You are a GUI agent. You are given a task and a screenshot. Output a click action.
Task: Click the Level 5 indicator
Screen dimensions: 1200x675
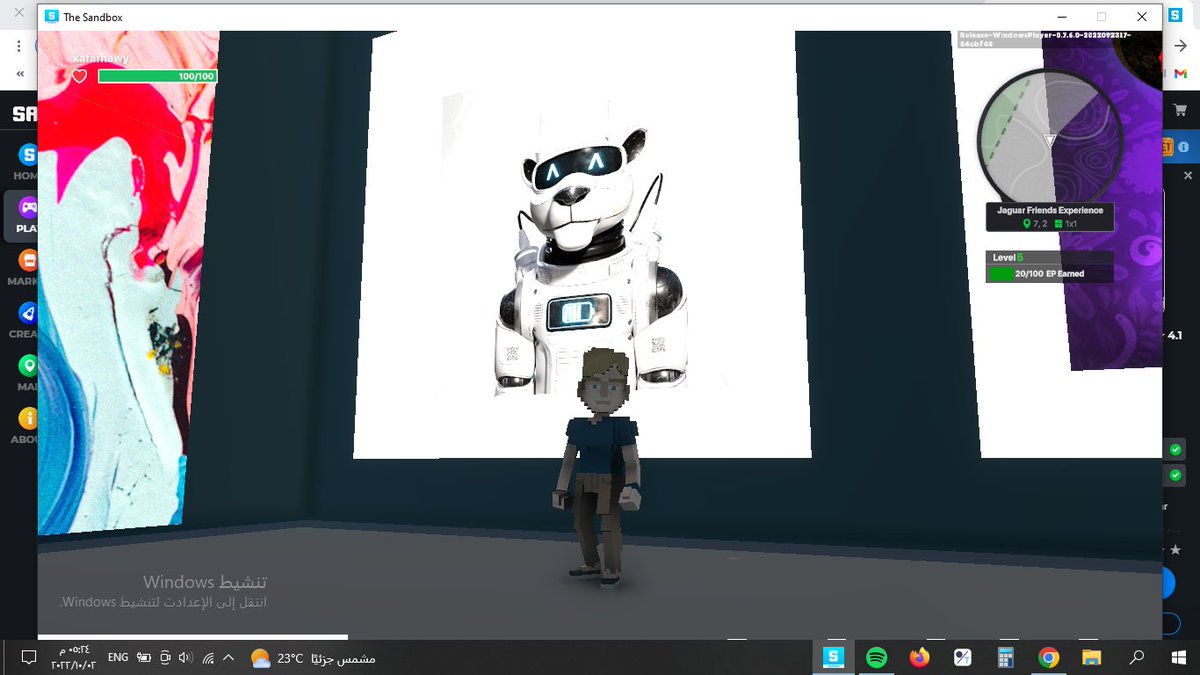[x=1008, y=257]
